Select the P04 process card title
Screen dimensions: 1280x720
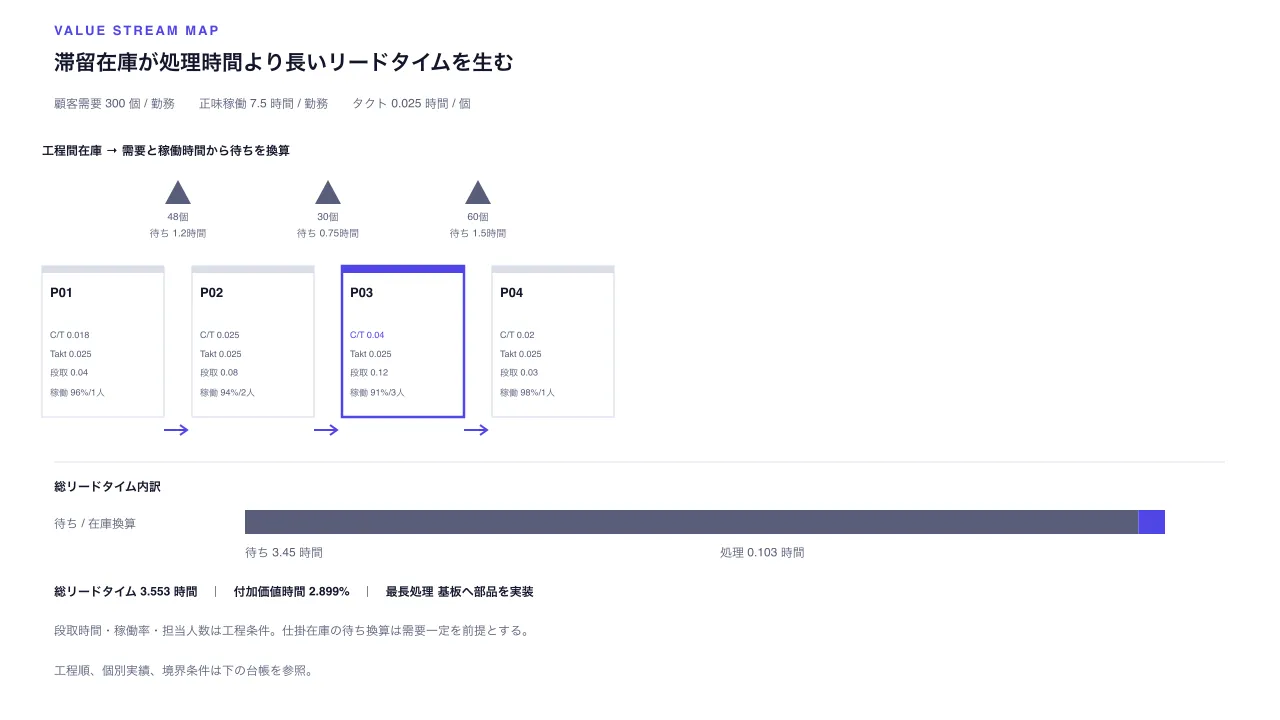pyautogui.click(x=511, y=293)
